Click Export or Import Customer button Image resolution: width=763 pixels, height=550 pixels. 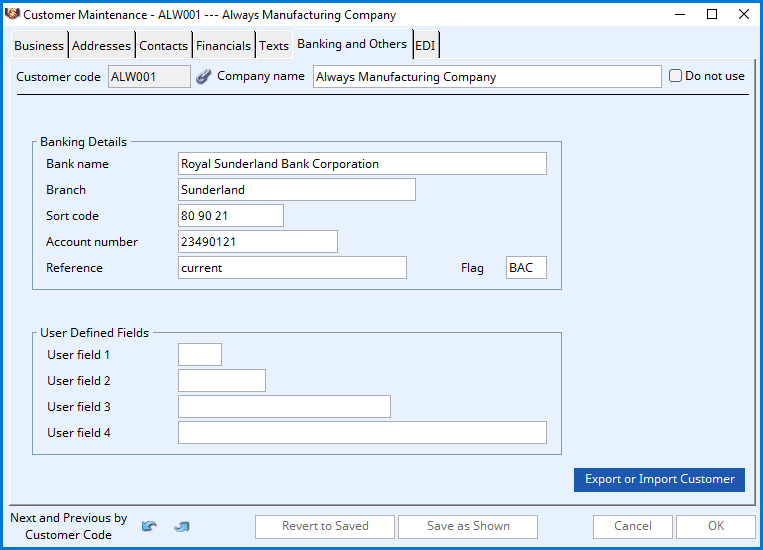click(x=659, y=479)
